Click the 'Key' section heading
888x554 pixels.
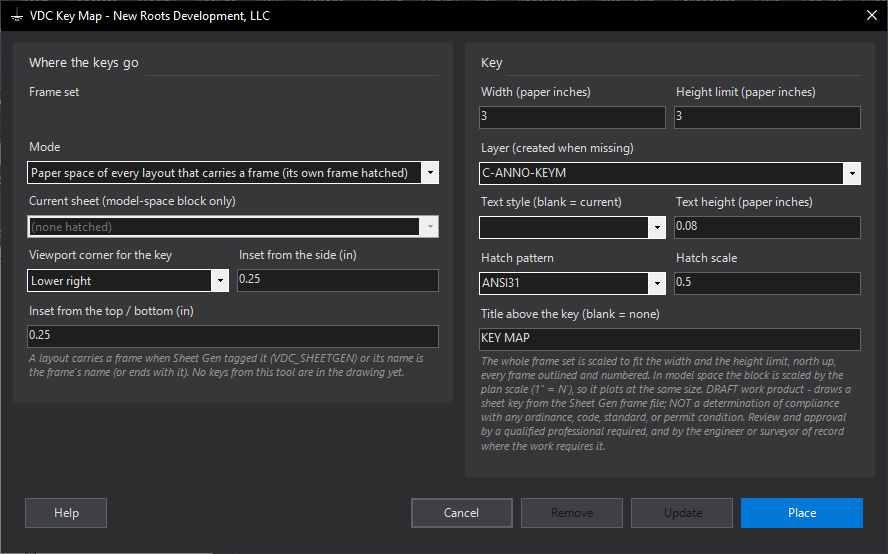(x=492, y=63)
